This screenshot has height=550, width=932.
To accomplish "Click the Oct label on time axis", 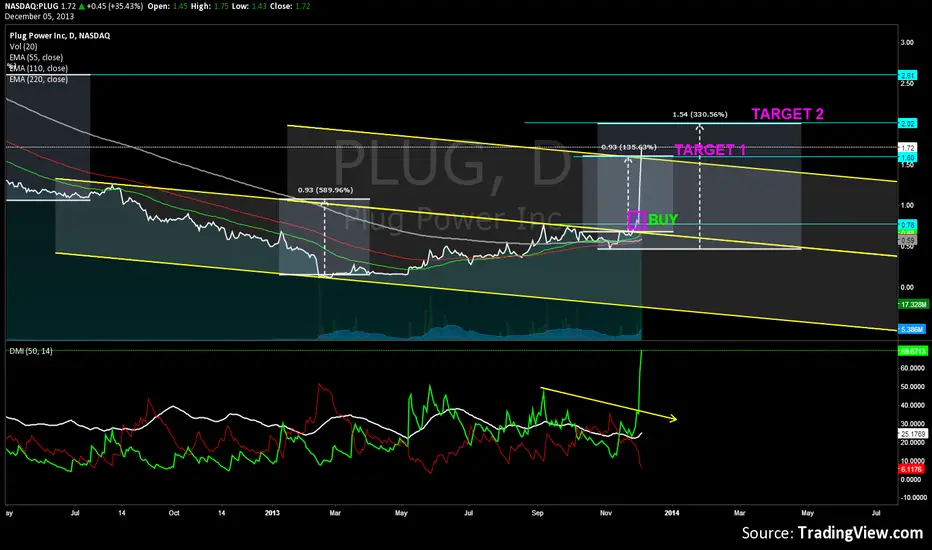I will [x=174, y=513].
